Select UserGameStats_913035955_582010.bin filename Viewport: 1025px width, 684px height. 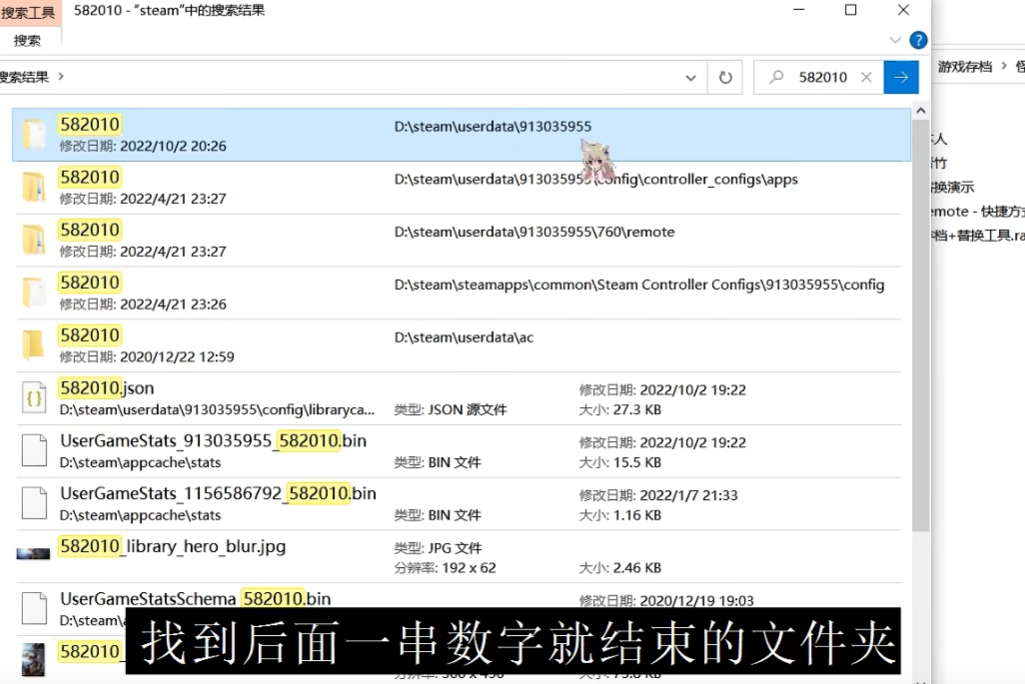(213, 441)
